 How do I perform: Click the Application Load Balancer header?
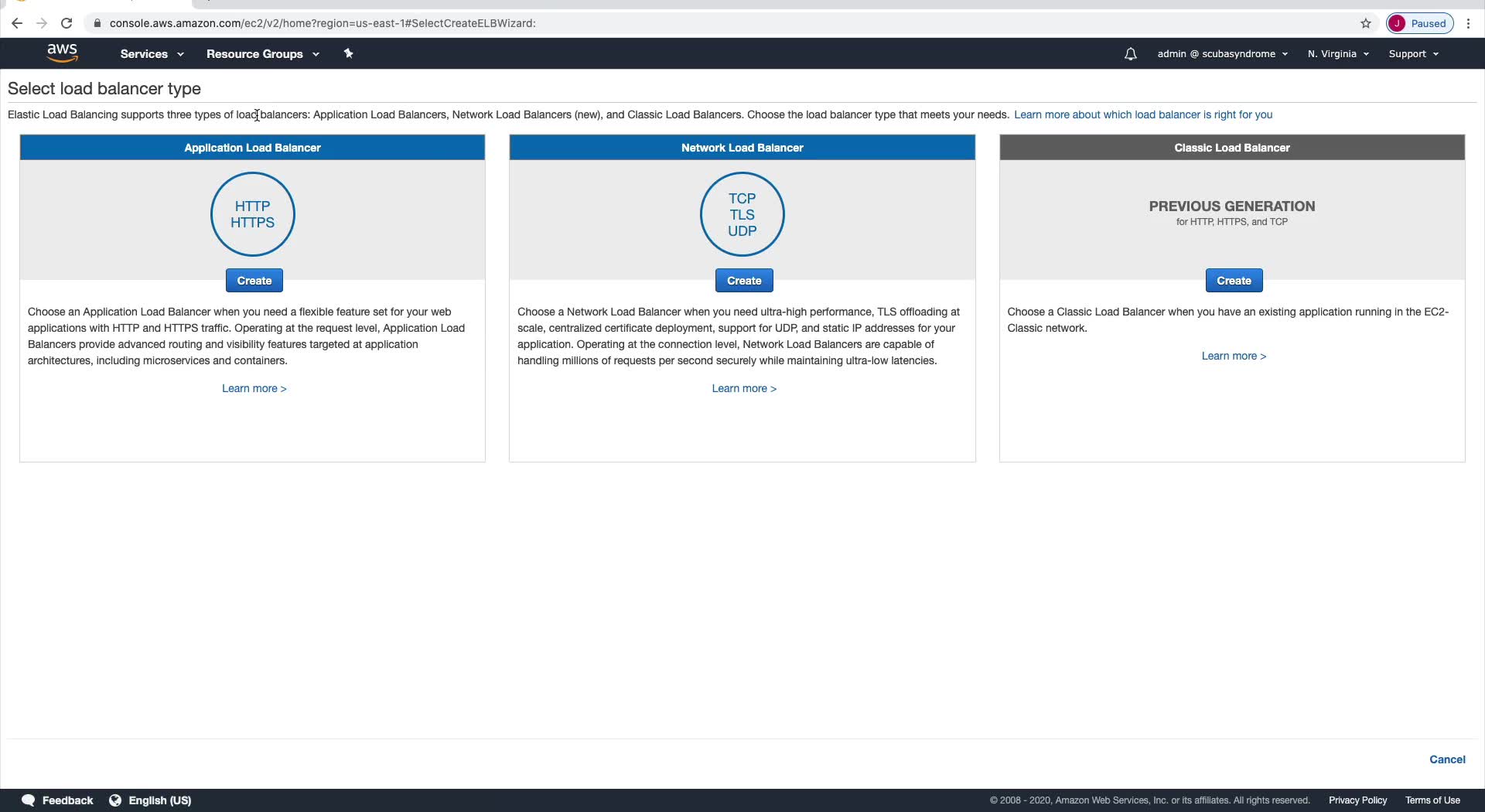tap(252, 148)
